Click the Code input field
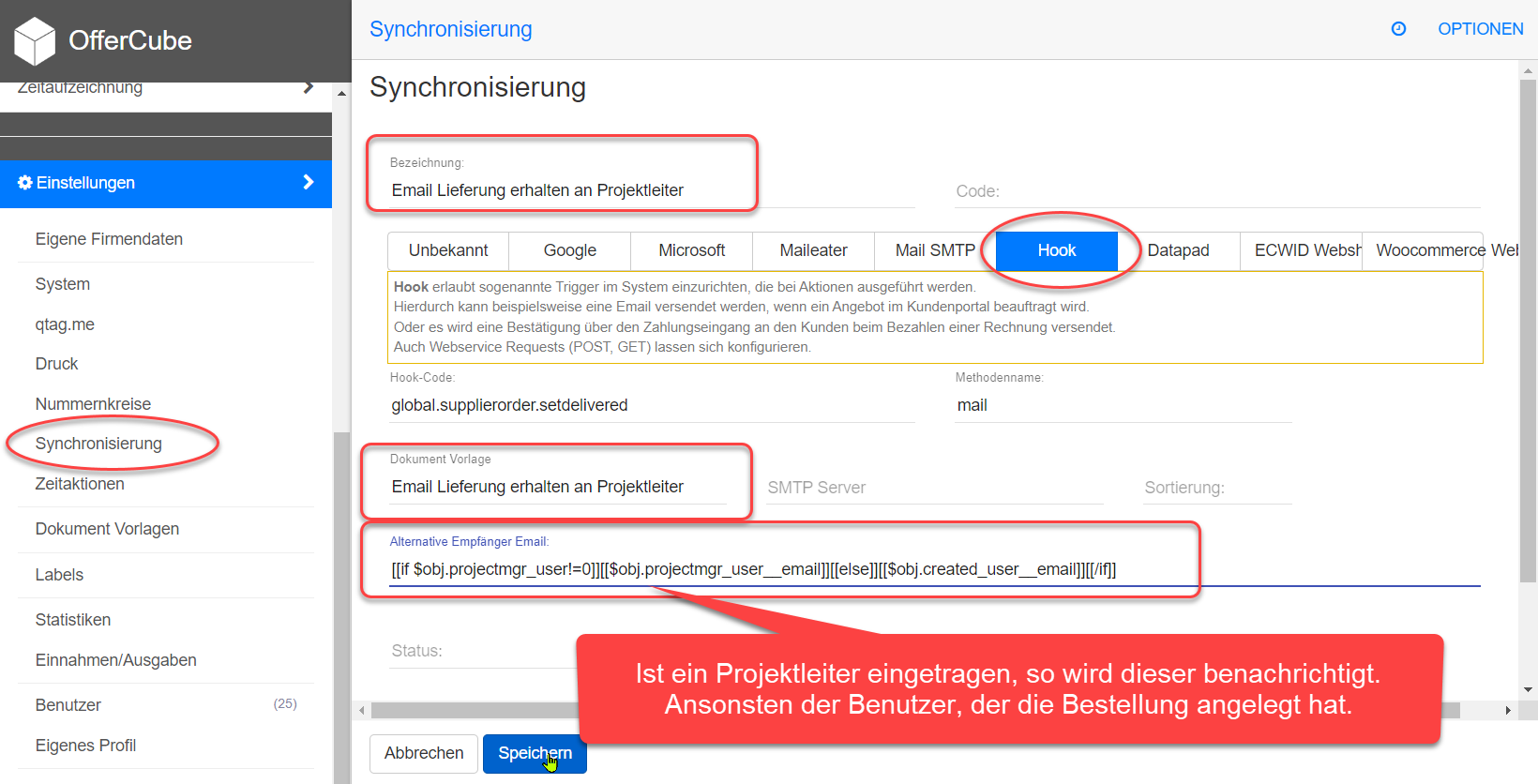 tap(1217, 191)
